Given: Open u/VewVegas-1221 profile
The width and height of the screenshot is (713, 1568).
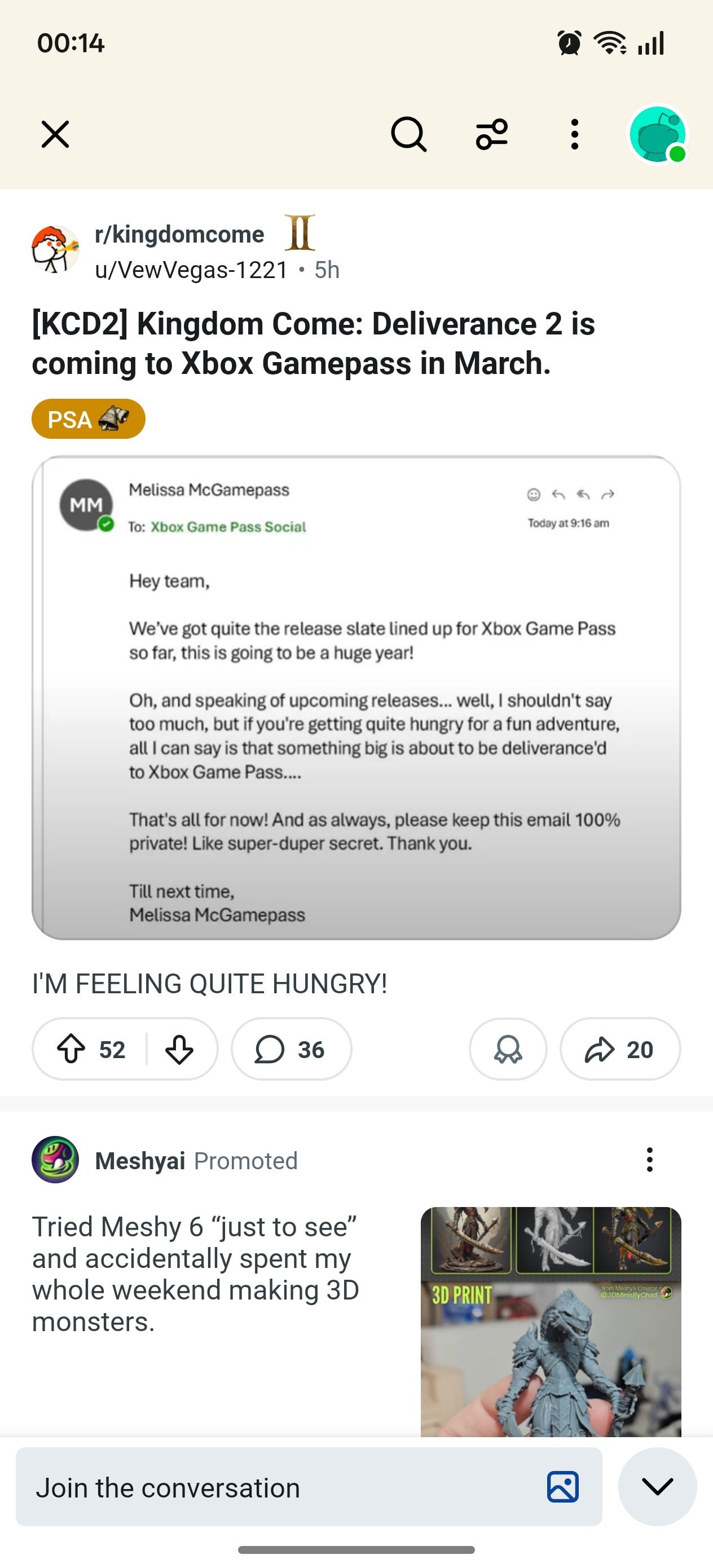Looking at the screenshot, I should coord(191,270).
